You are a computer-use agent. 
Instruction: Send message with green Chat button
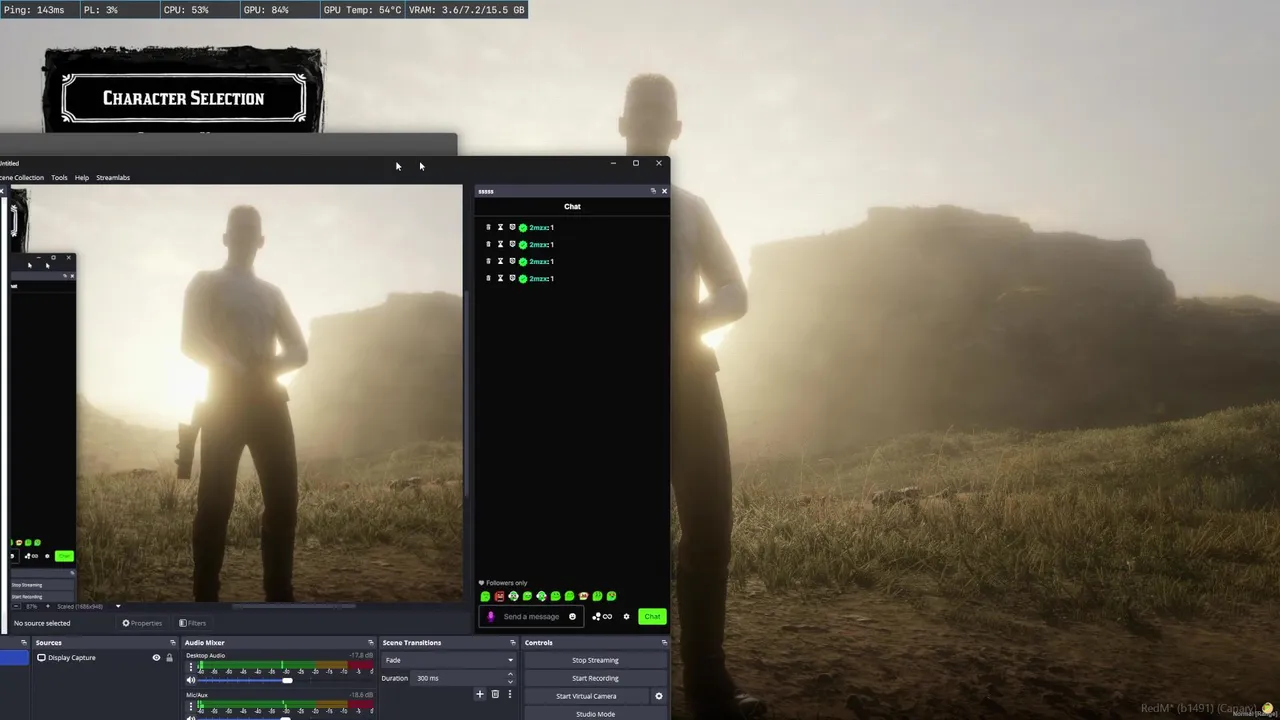pos(652,616)
